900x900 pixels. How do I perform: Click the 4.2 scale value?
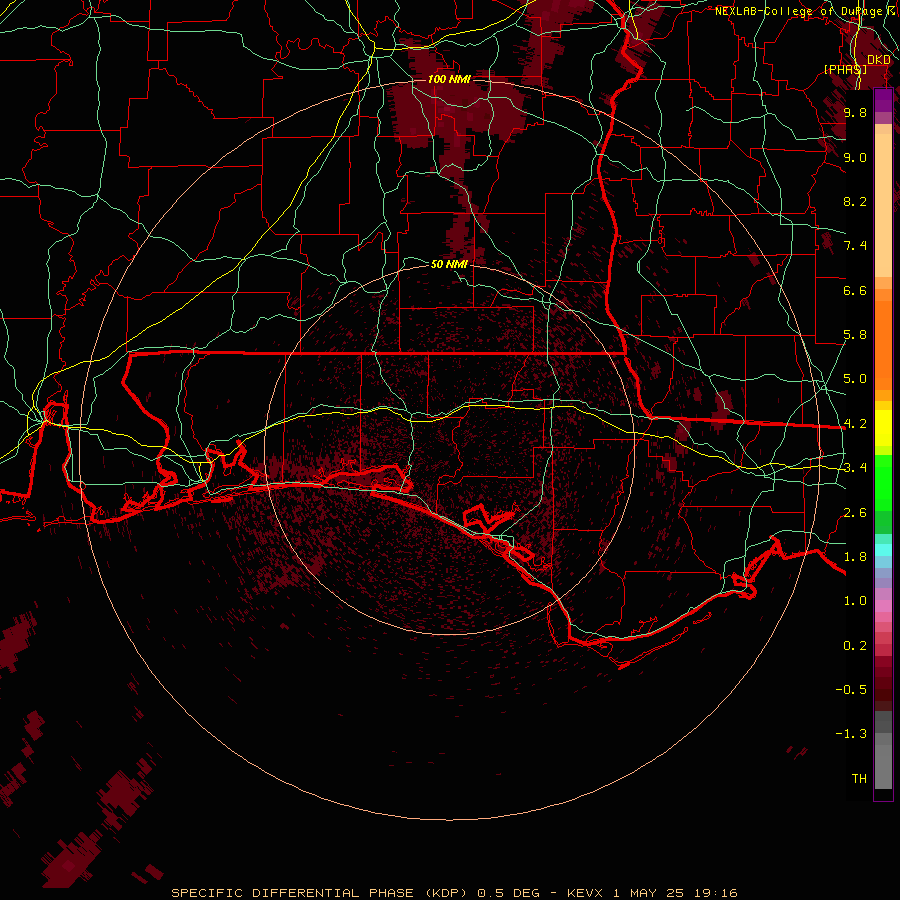855,424
